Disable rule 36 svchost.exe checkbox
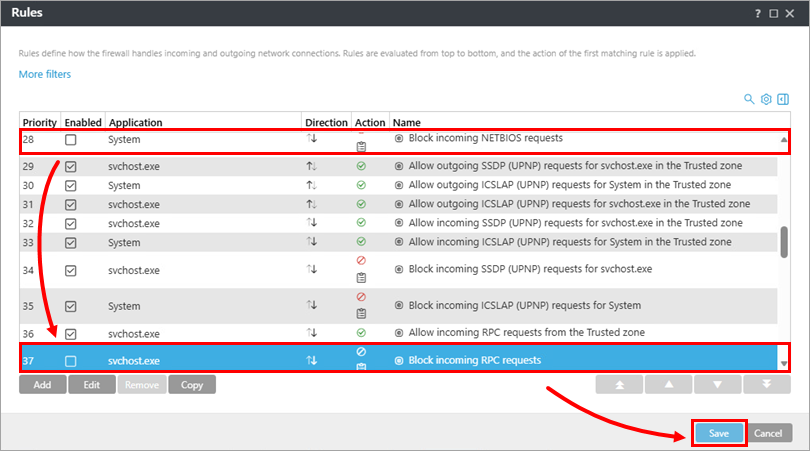 tap(71, 334)
